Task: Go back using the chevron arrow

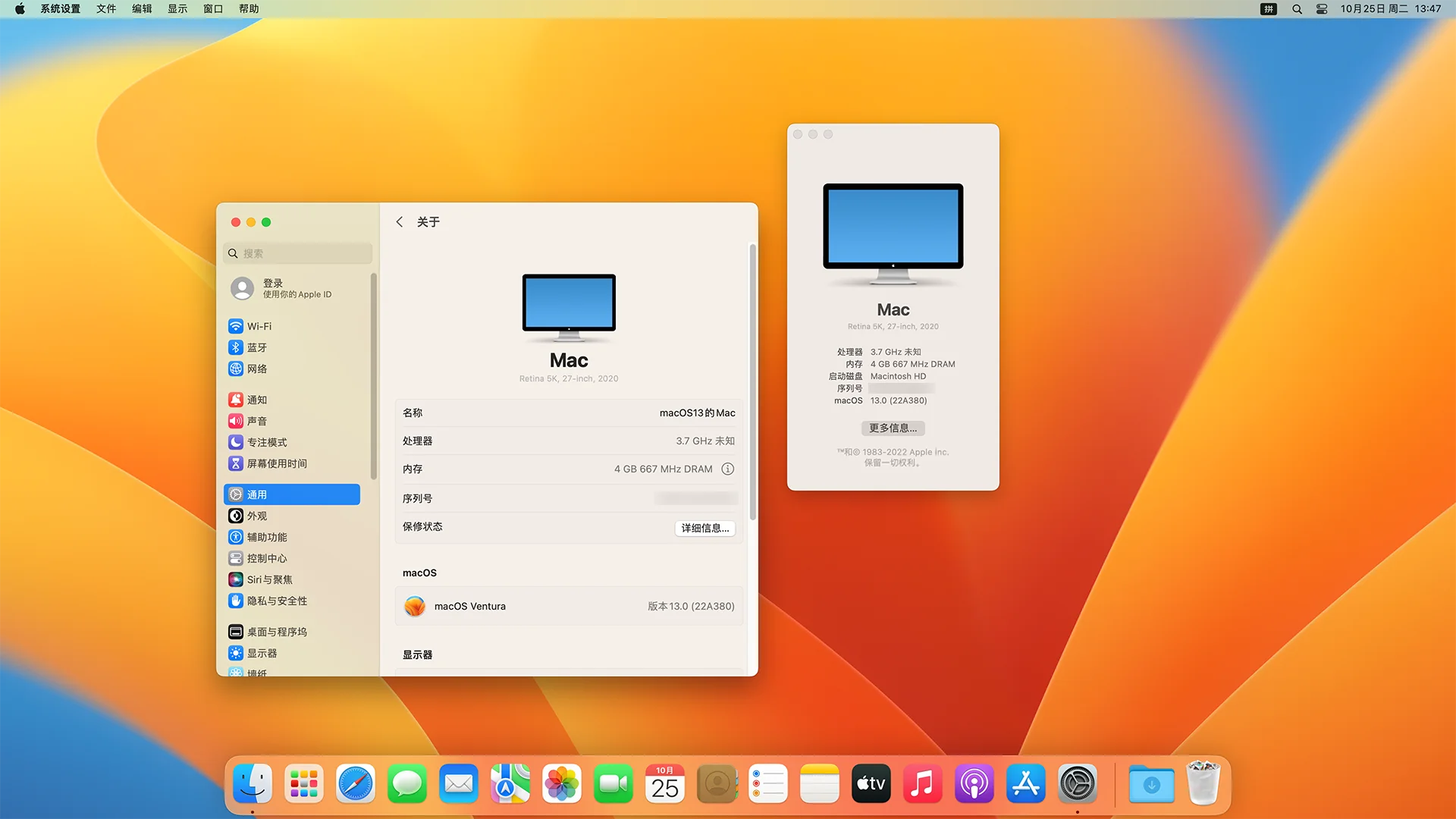Action: (x=400, y=222)
